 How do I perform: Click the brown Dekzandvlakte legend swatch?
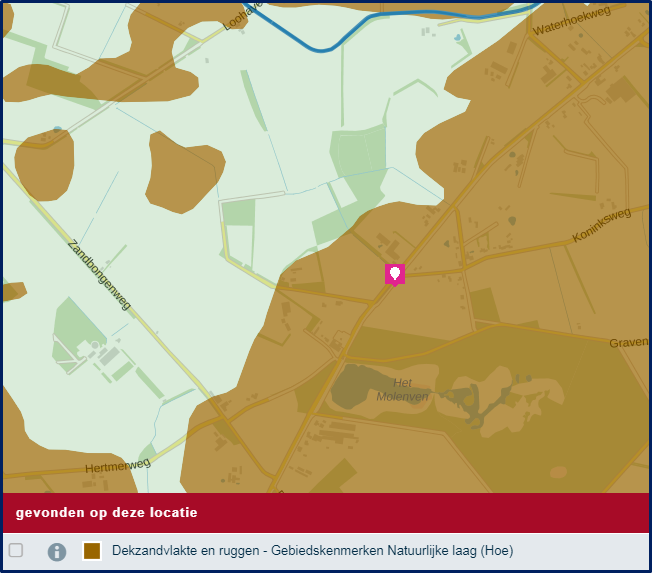point(92,551)
